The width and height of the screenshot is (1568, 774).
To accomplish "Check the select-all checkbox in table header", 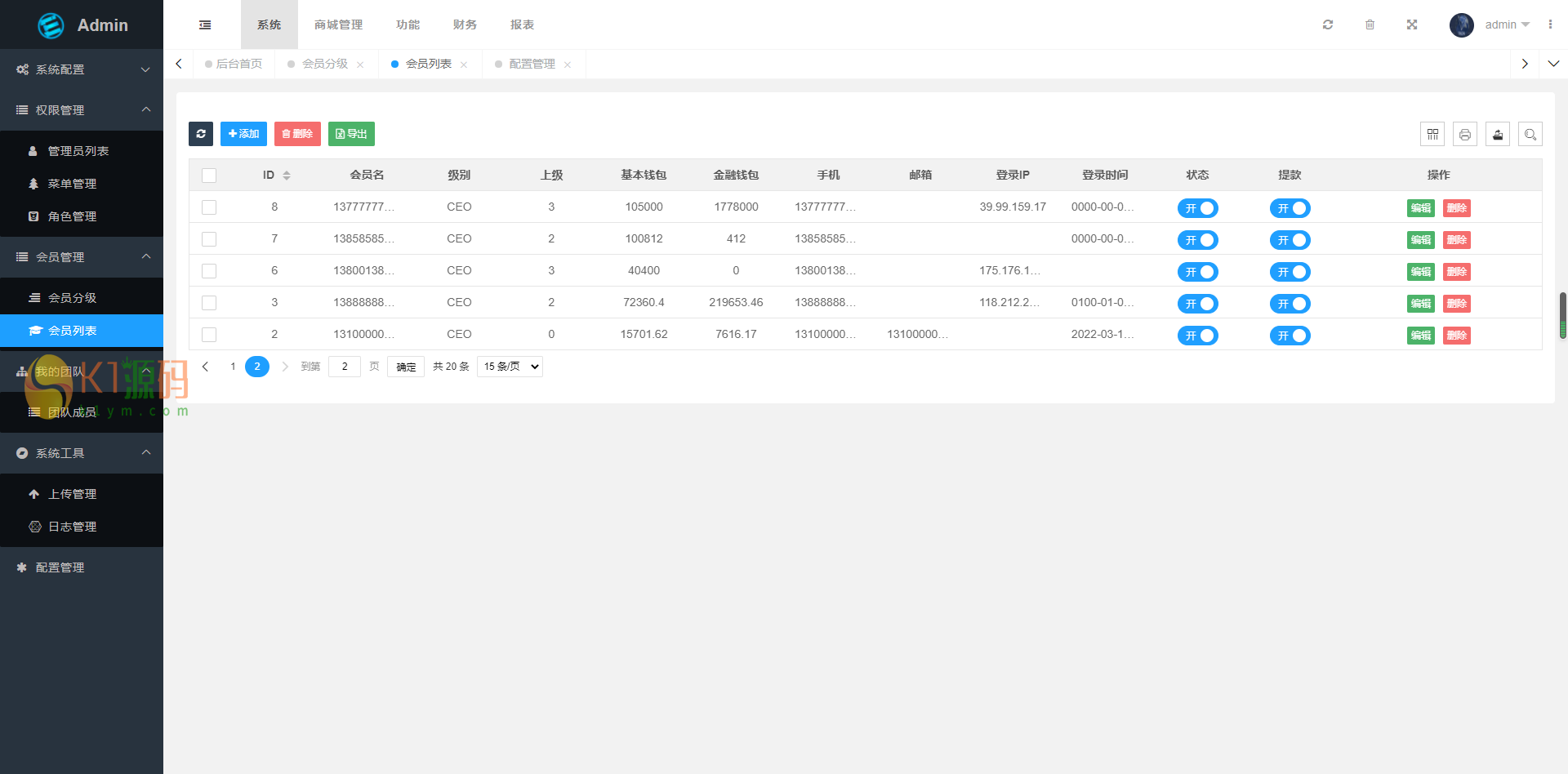I will [209, 176].
